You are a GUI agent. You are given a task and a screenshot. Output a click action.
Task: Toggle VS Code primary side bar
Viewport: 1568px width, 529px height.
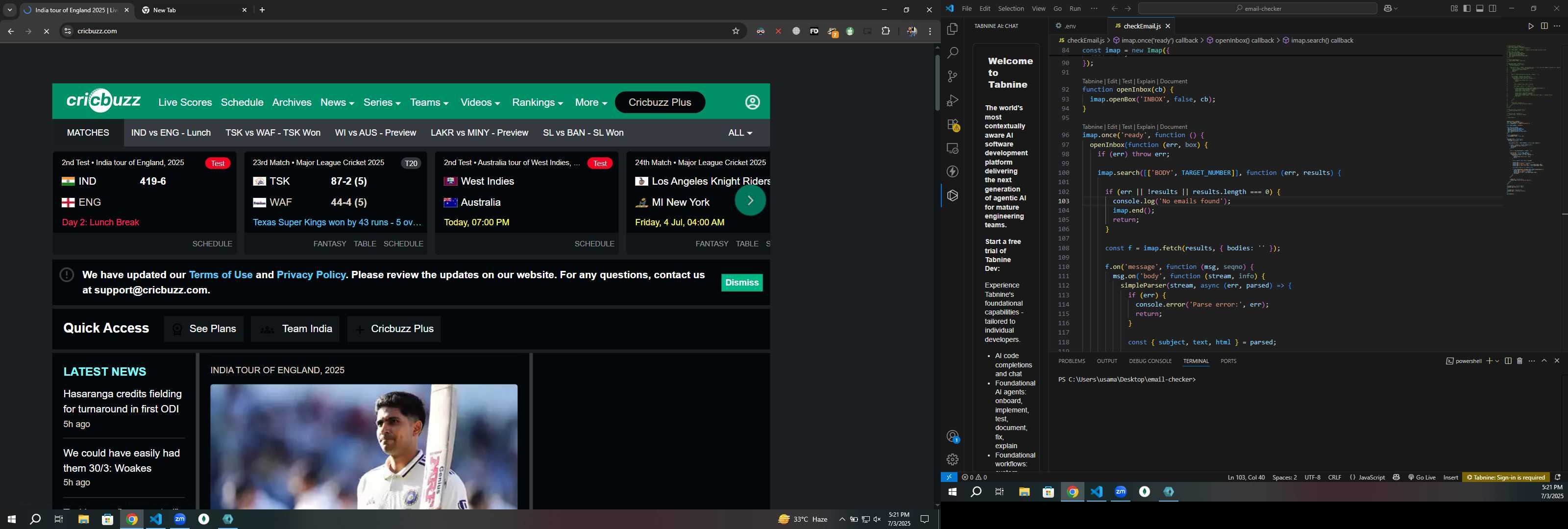[x=1467, y=8]
